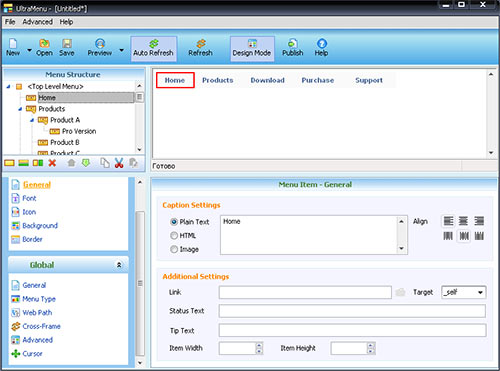Open the Target dropdown
This screenshot has height=371, width=500.
464,292
